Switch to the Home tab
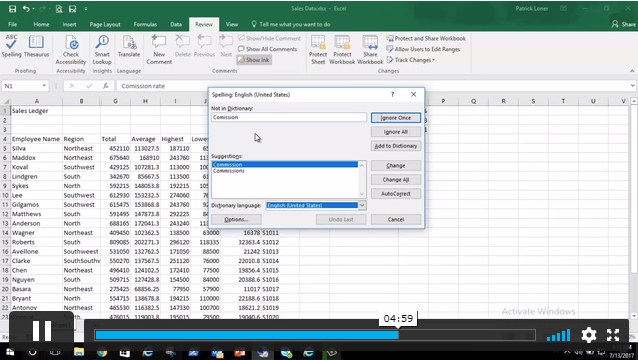 41,24
